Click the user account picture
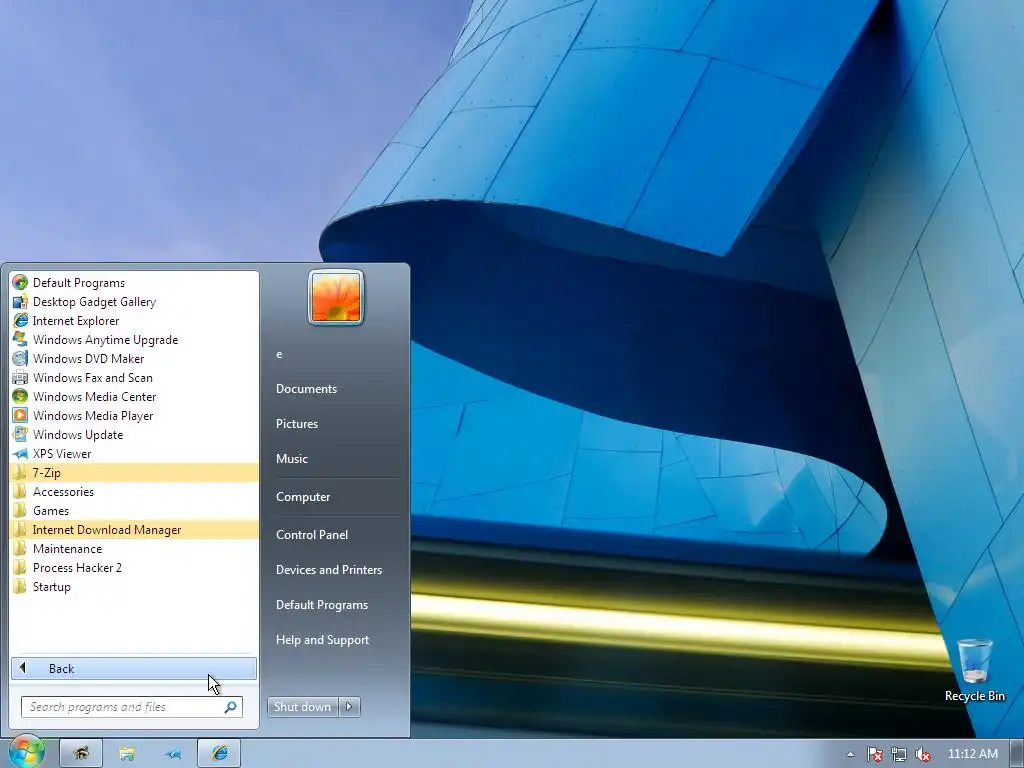Viewport: 1024px width, 768px height. 336,298
